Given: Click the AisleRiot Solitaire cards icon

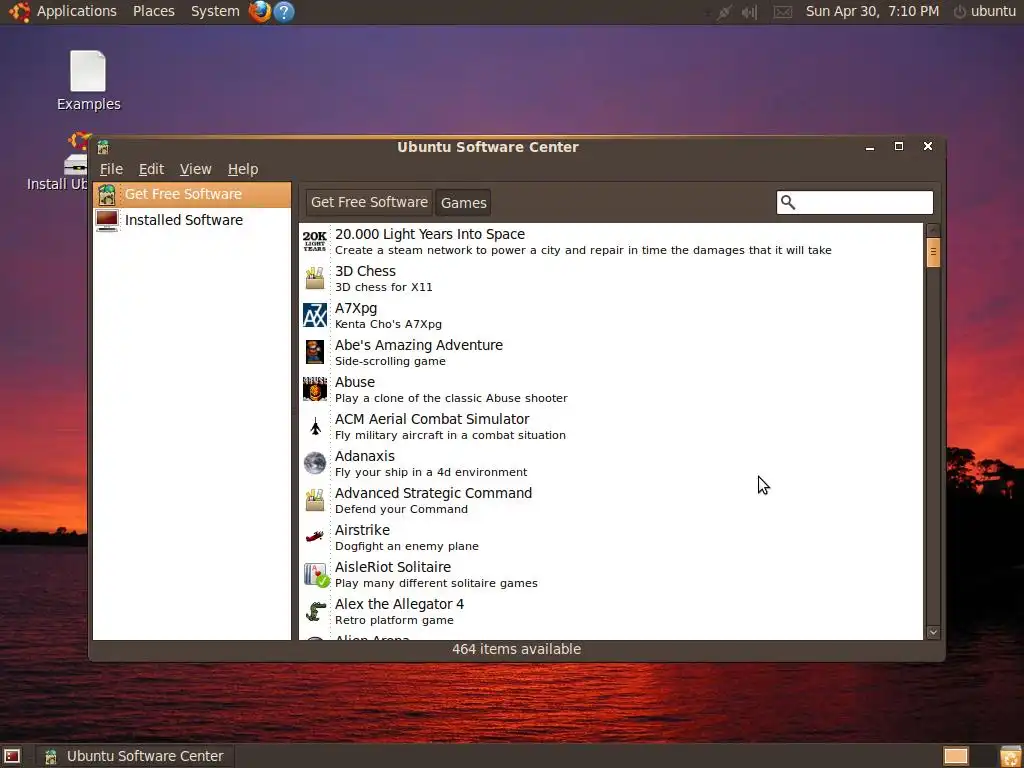Looking at the screenshot, I should (x=316, y=575).
